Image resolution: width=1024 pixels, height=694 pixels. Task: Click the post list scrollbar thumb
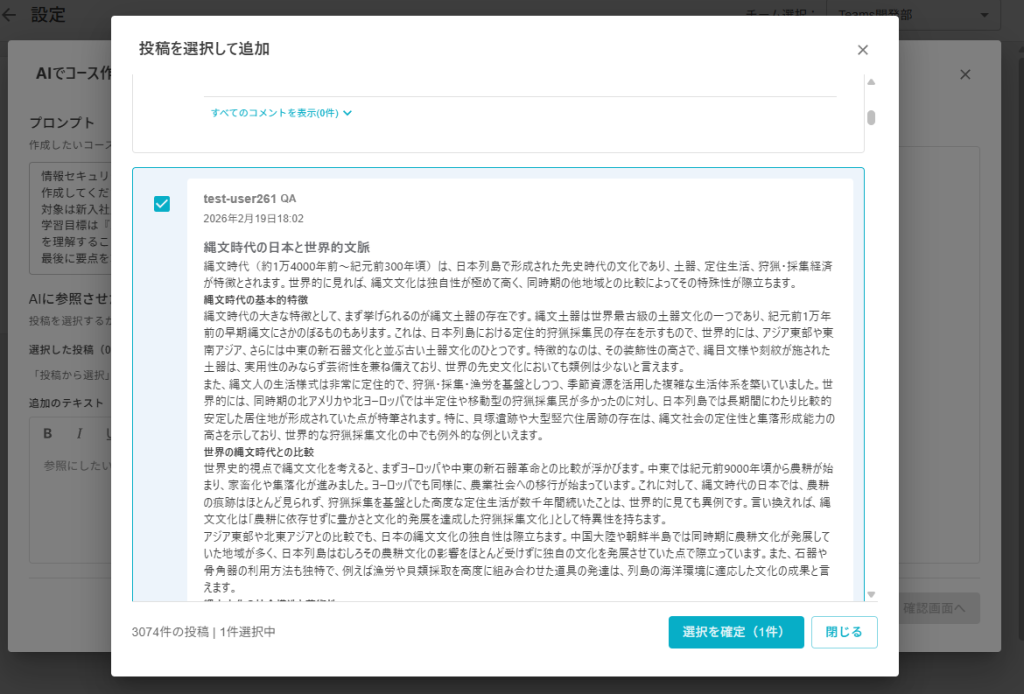(x=871, y=117)
